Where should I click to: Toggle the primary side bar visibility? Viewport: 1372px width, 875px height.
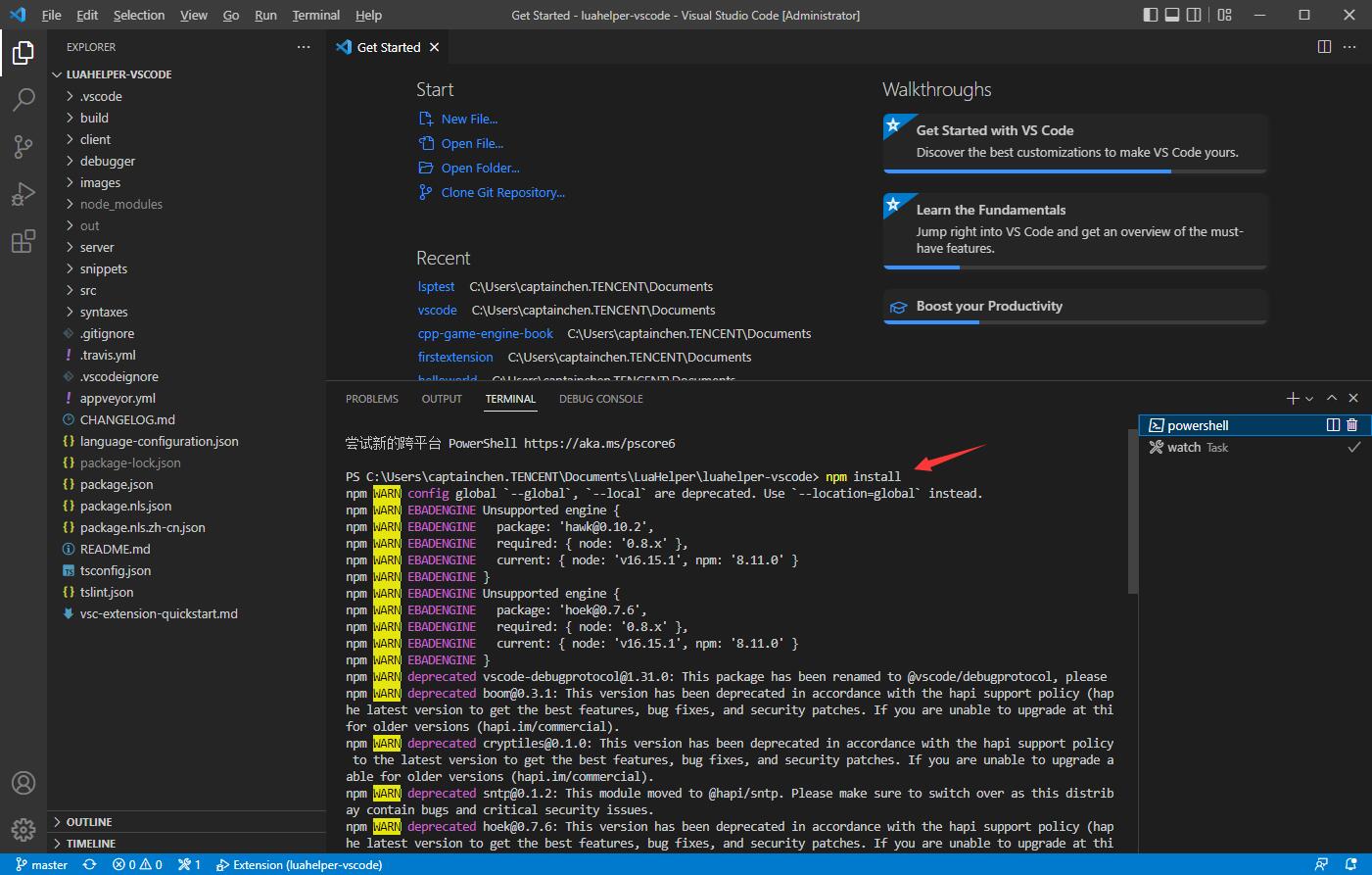tap(1151, 15)
